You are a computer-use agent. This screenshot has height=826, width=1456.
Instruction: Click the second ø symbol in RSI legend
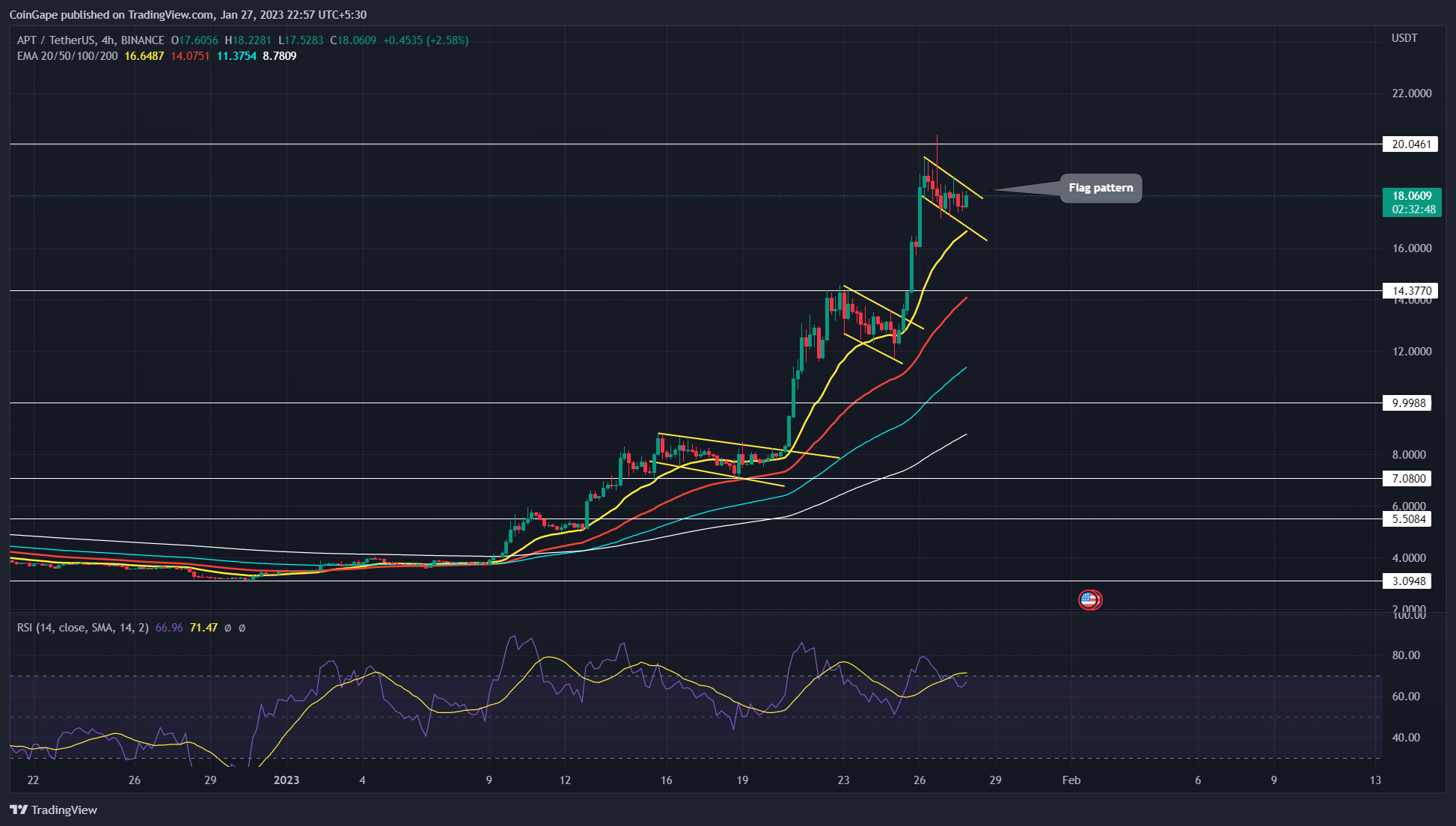pos(242,628)
